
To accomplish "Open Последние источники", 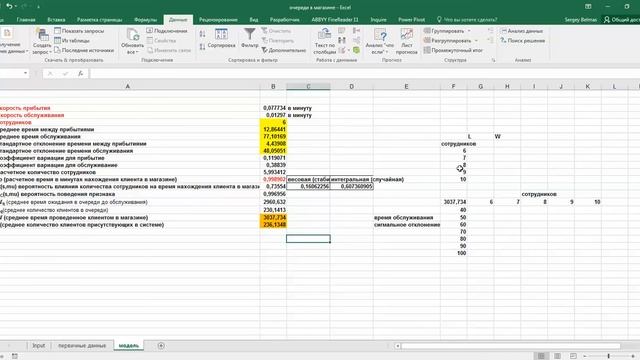I will (x=84, y=50).
